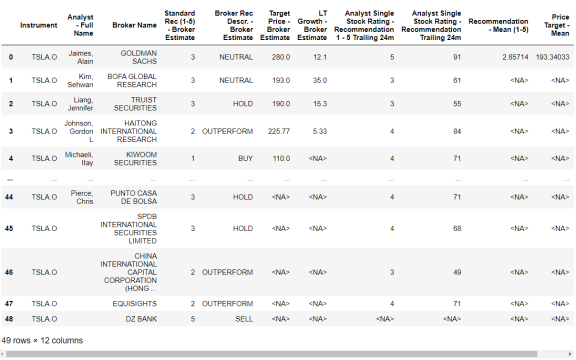Click the DZ BANK cell

click(141, 319)
